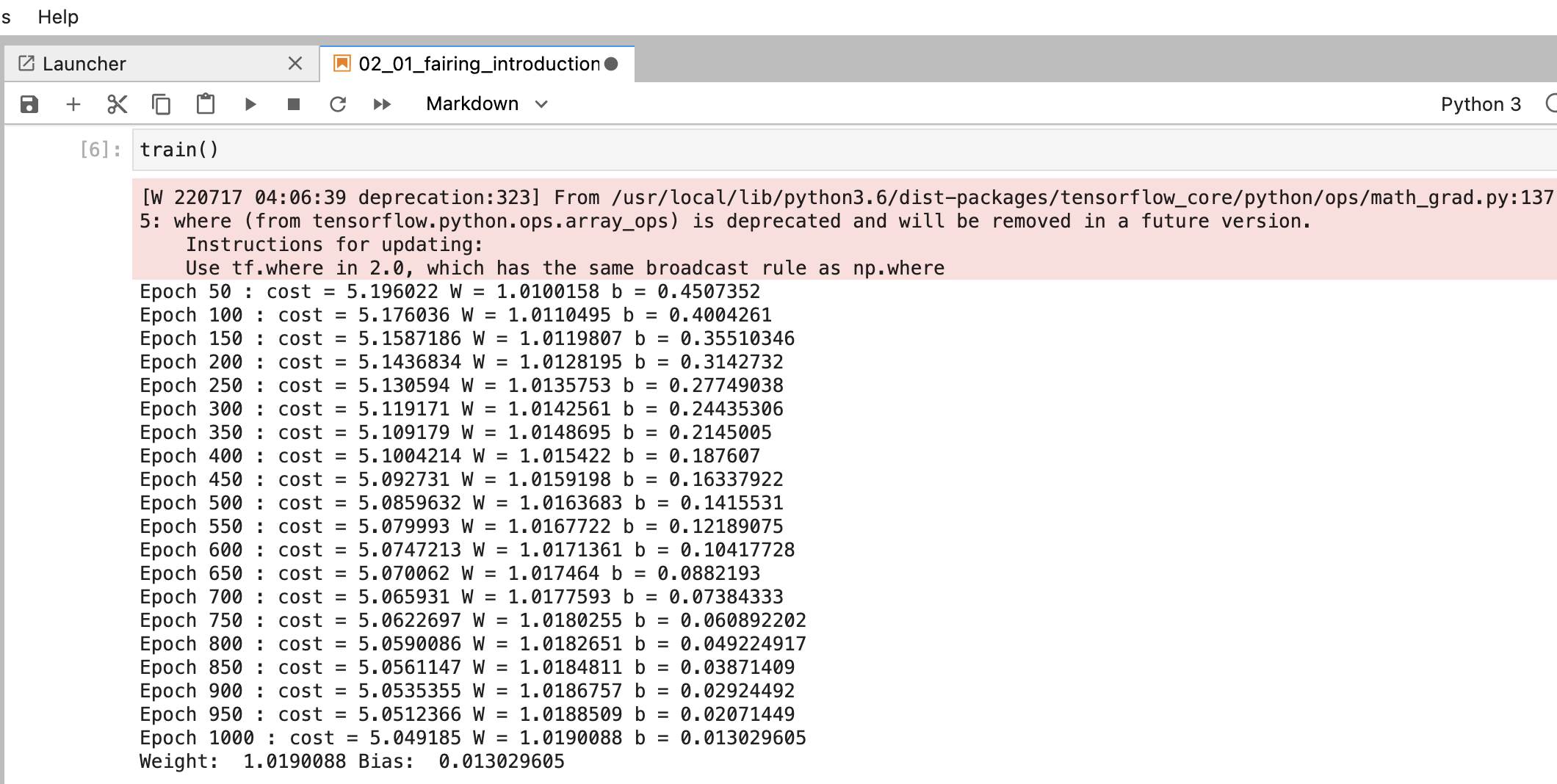1557x784 pixels.
Task: Click the 'Epoch 650' output line
Action: click(450, 573)
